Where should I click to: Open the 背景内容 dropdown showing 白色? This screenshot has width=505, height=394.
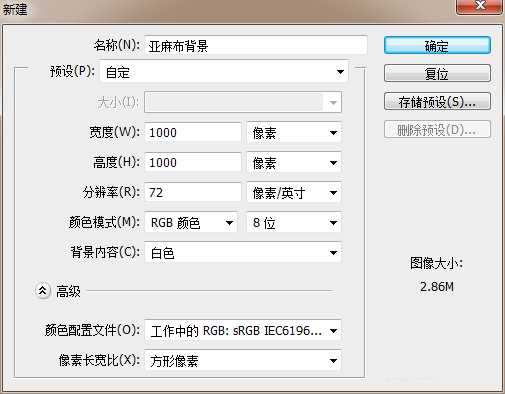pos(243,252)
